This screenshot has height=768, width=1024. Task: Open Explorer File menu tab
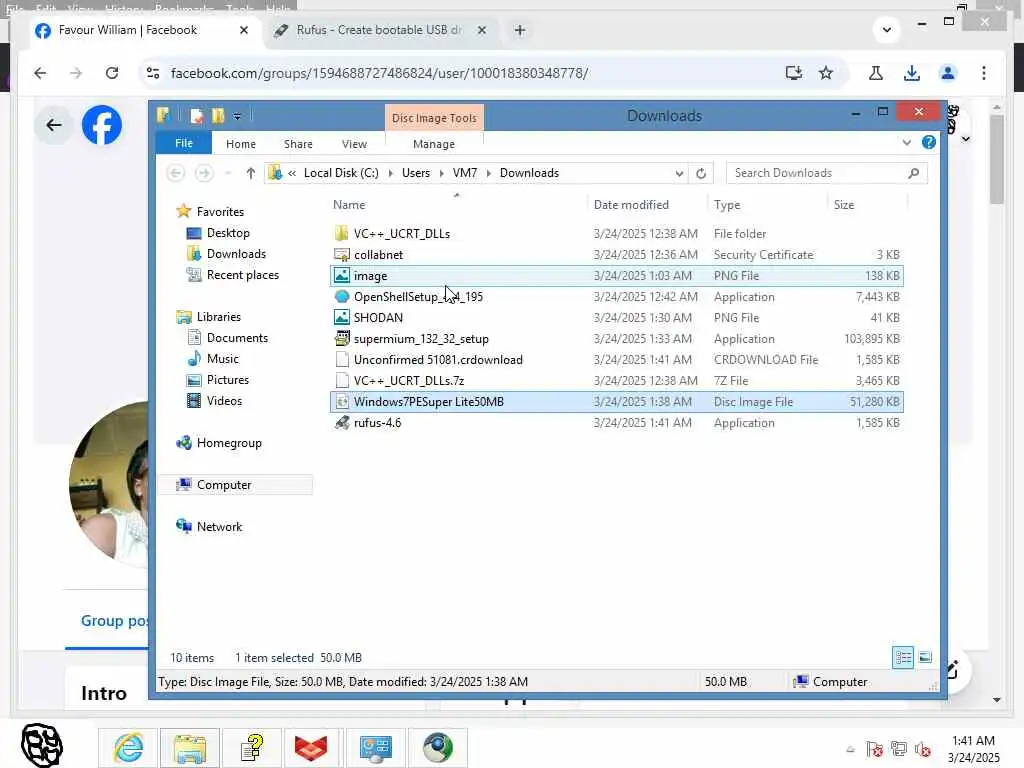[184, 143]
